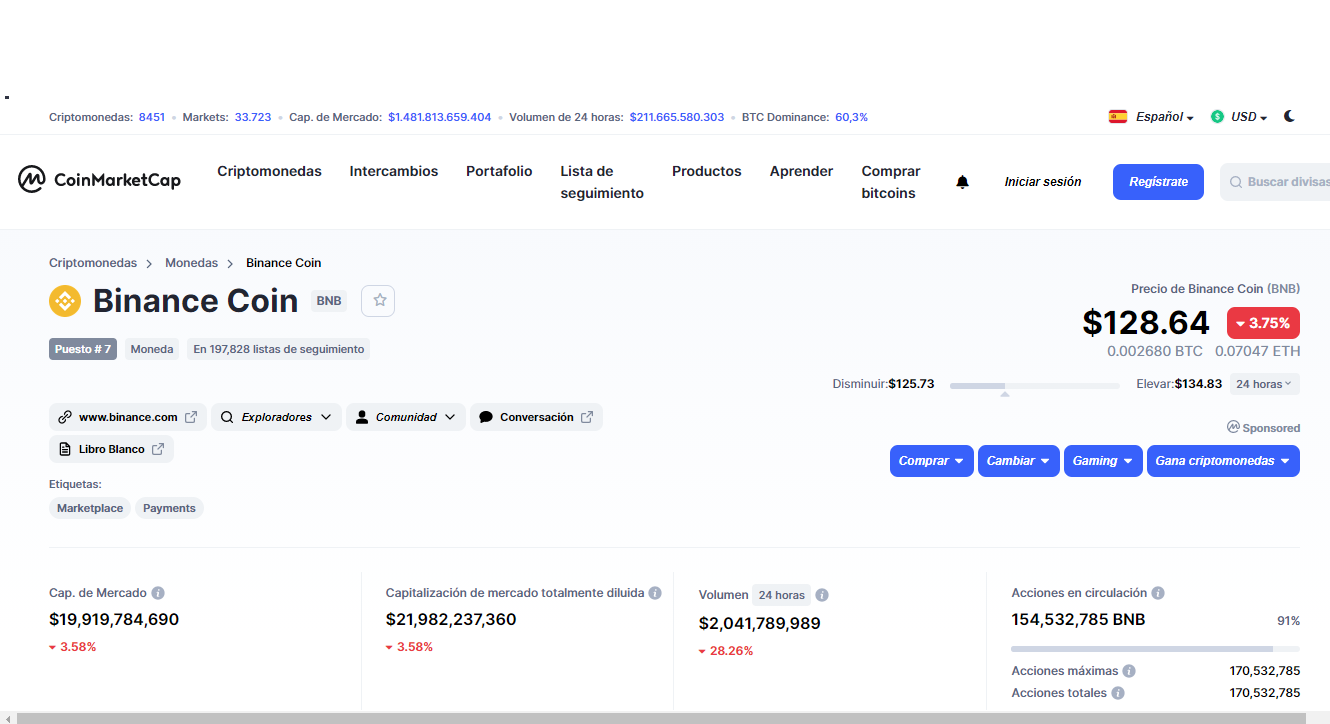Click market cap value $1.481.813.659.404

(x=440, y=117)
